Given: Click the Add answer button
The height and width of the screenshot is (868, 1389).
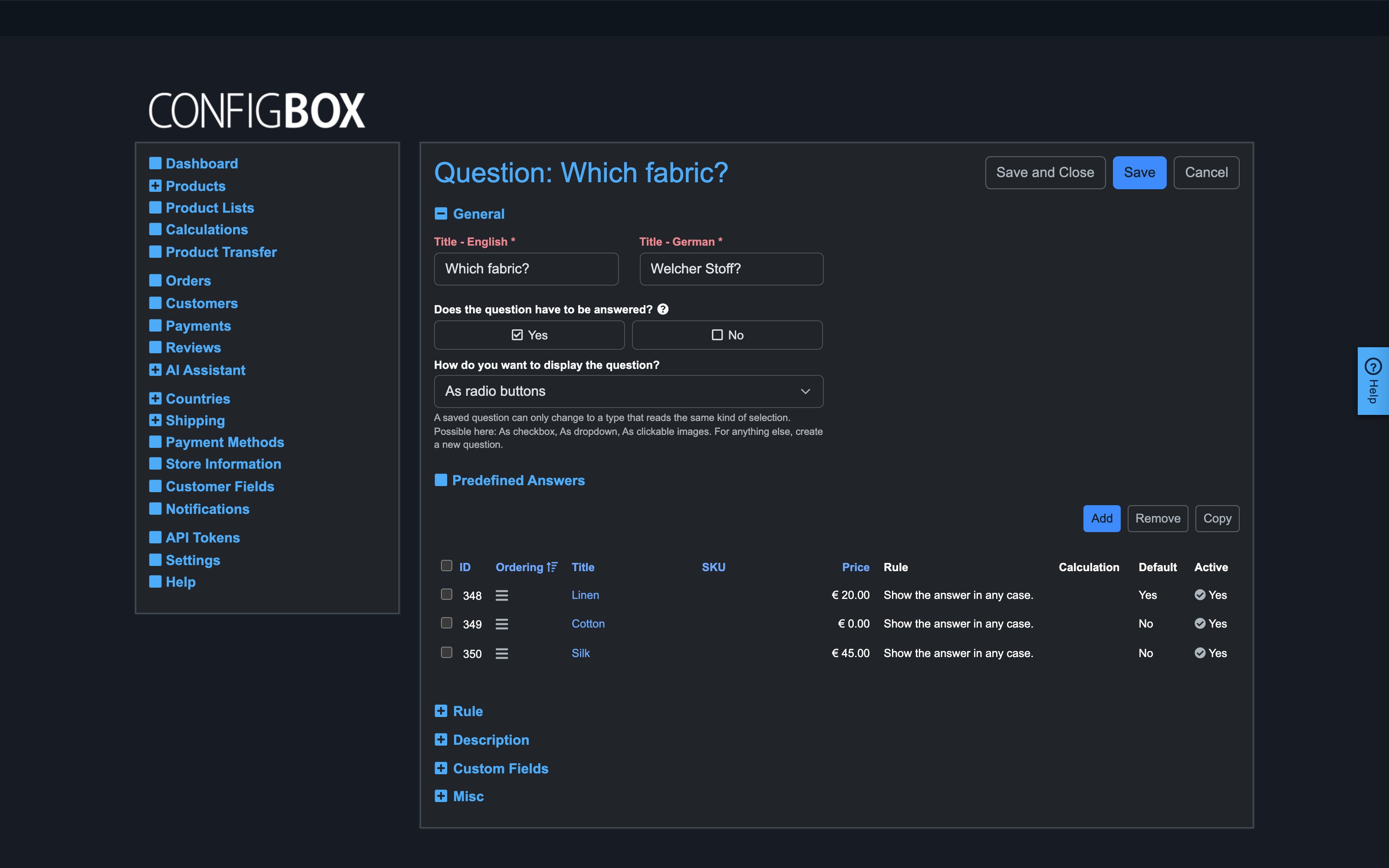Looking at the screenshot, I should point(1102,518).
